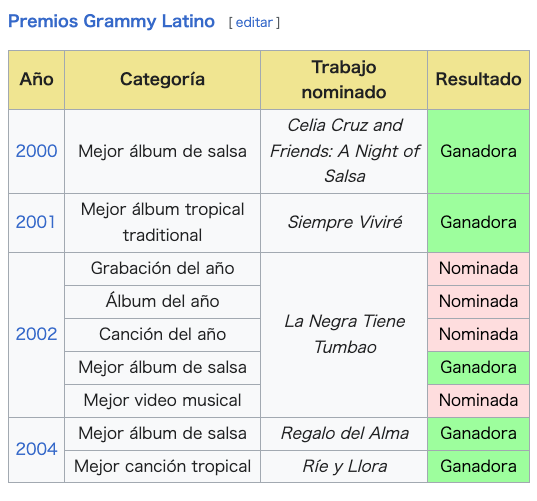Select the Año column header
This screenshot has width=537, height=501.
[x=37, y=80]
